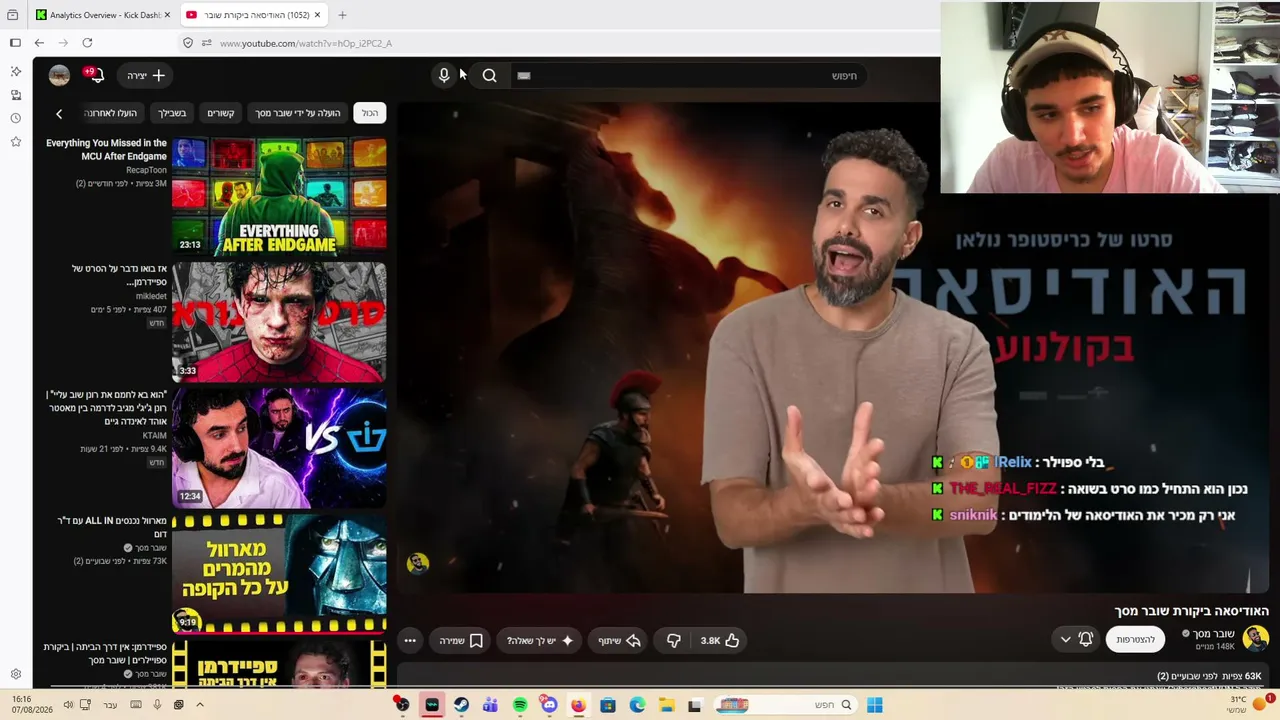Open site permissions icon in address bar
The width and height of the screenshot is (1280, 720).
pos(206,43)
